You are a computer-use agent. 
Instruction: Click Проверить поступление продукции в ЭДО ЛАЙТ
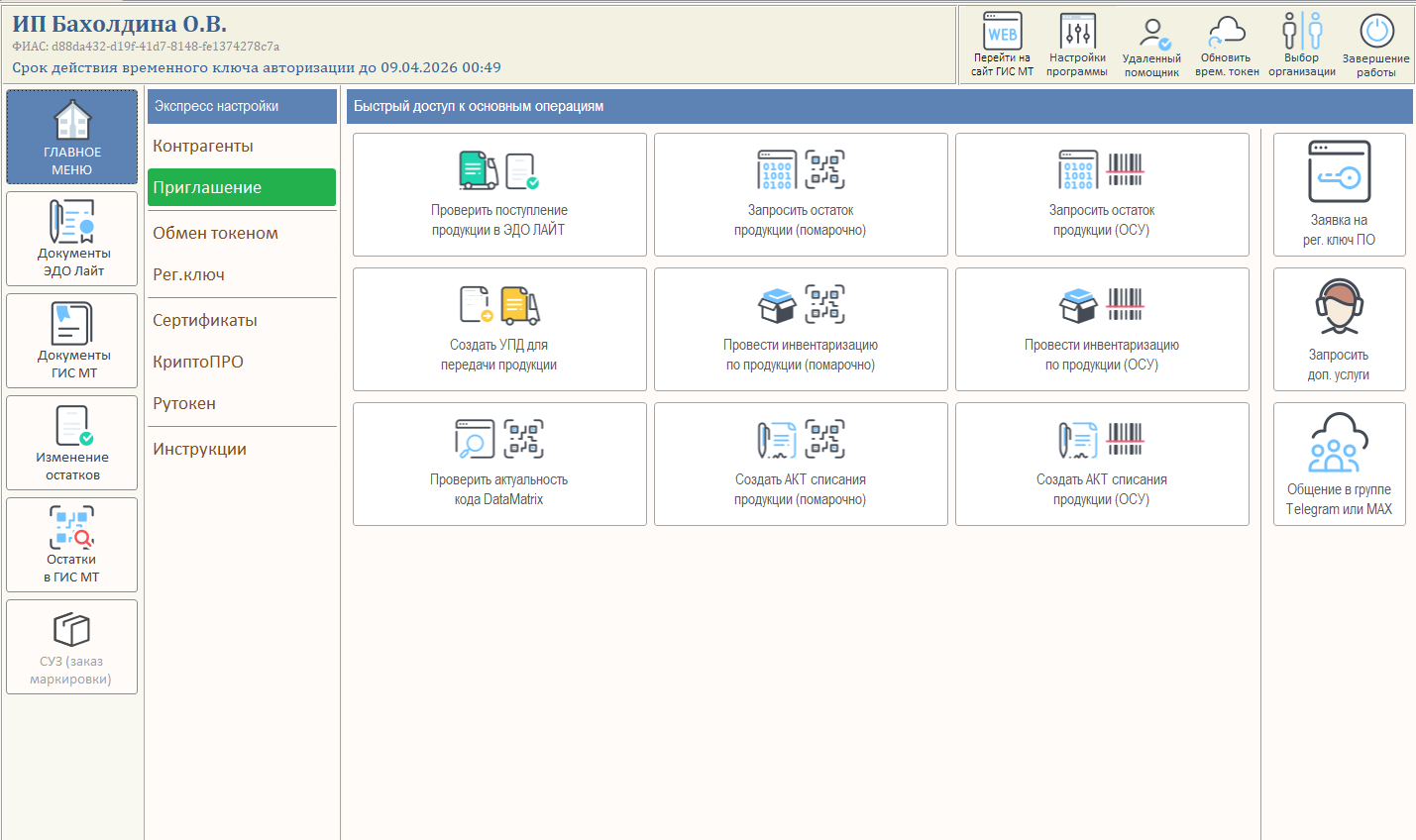click(499, 195)
